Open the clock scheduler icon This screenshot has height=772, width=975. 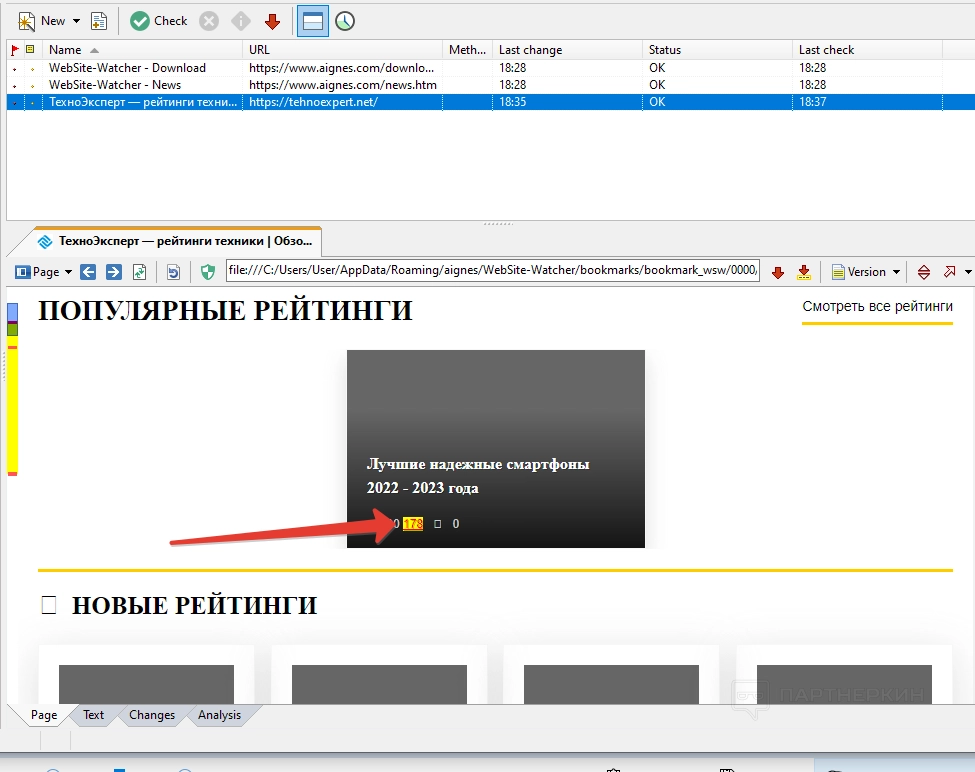click(x=345, y=21)
